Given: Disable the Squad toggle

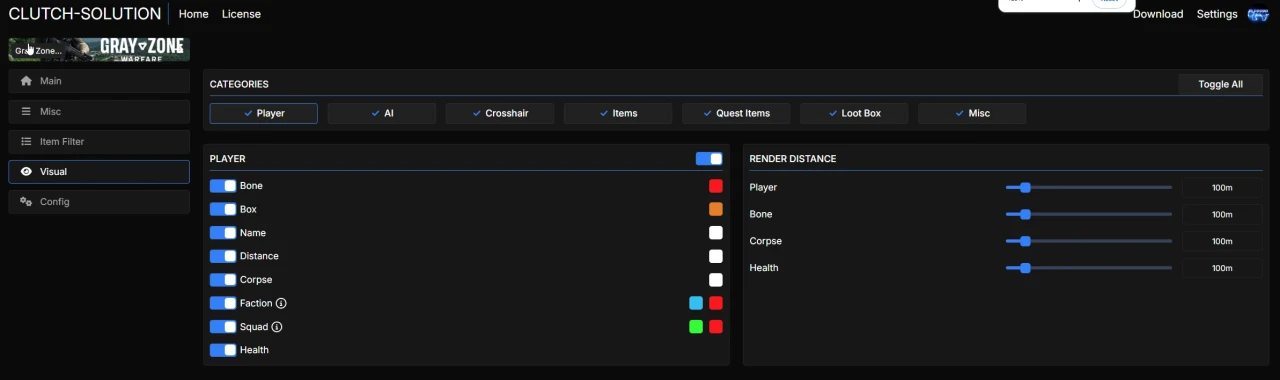Looking at the screenshot, I should coord(223,326).
